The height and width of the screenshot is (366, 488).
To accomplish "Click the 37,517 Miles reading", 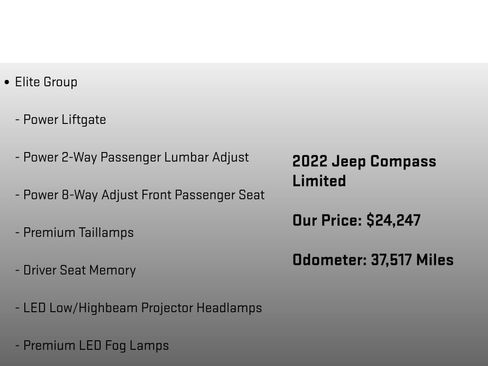I will (412, 260).
